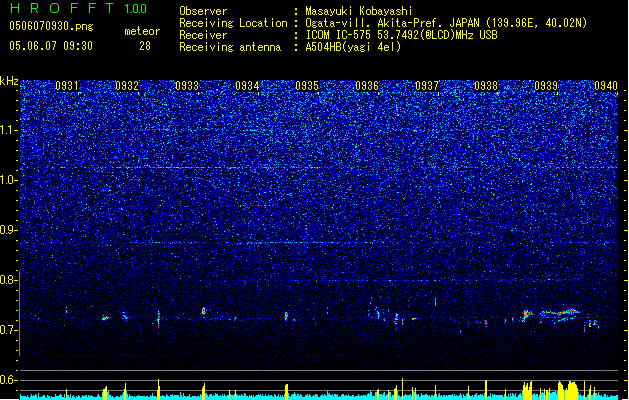Click the tall yellow intensity bar under 0939

[569, 390]
